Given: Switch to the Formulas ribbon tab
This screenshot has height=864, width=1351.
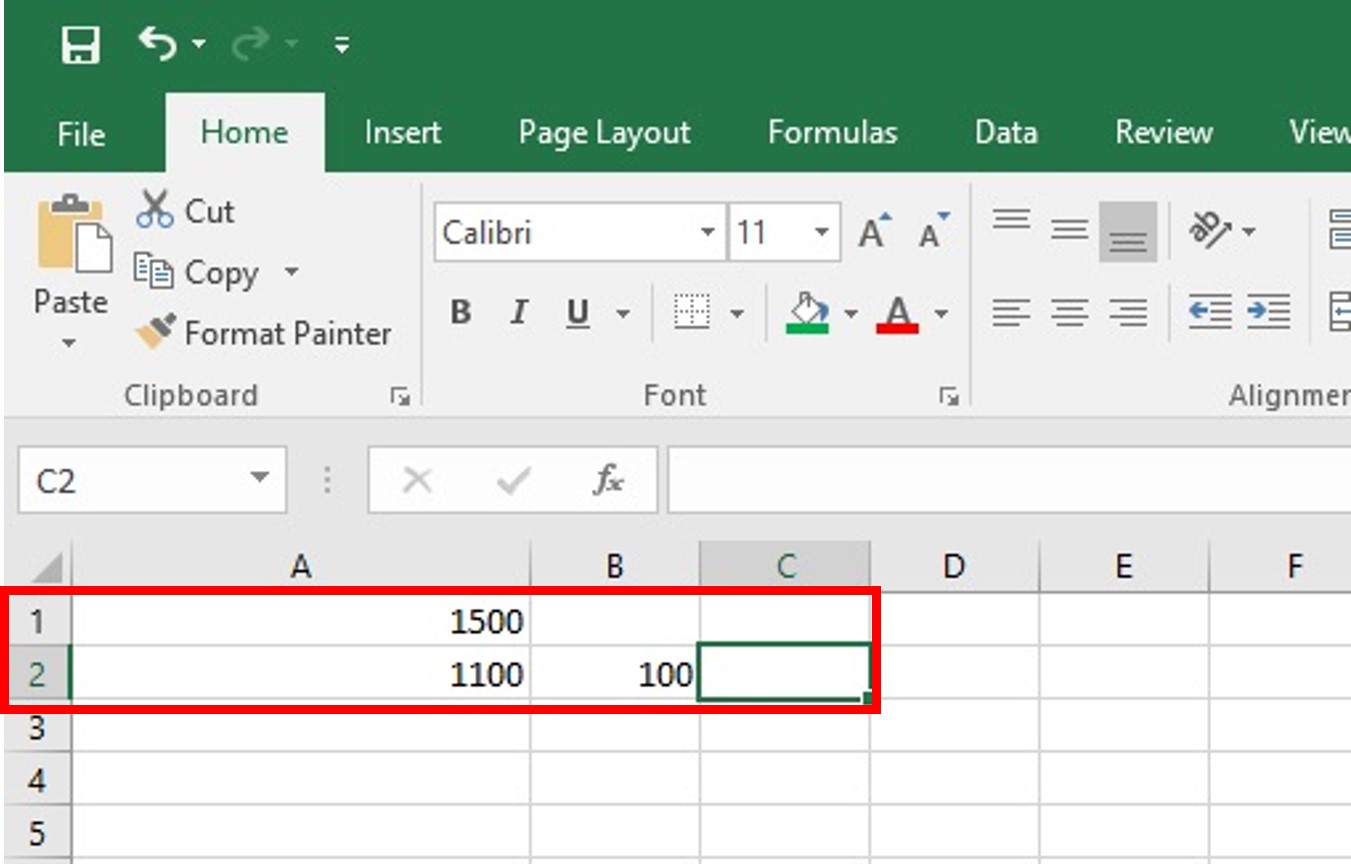Looking at the screenshot, I should tap(833, 132).
